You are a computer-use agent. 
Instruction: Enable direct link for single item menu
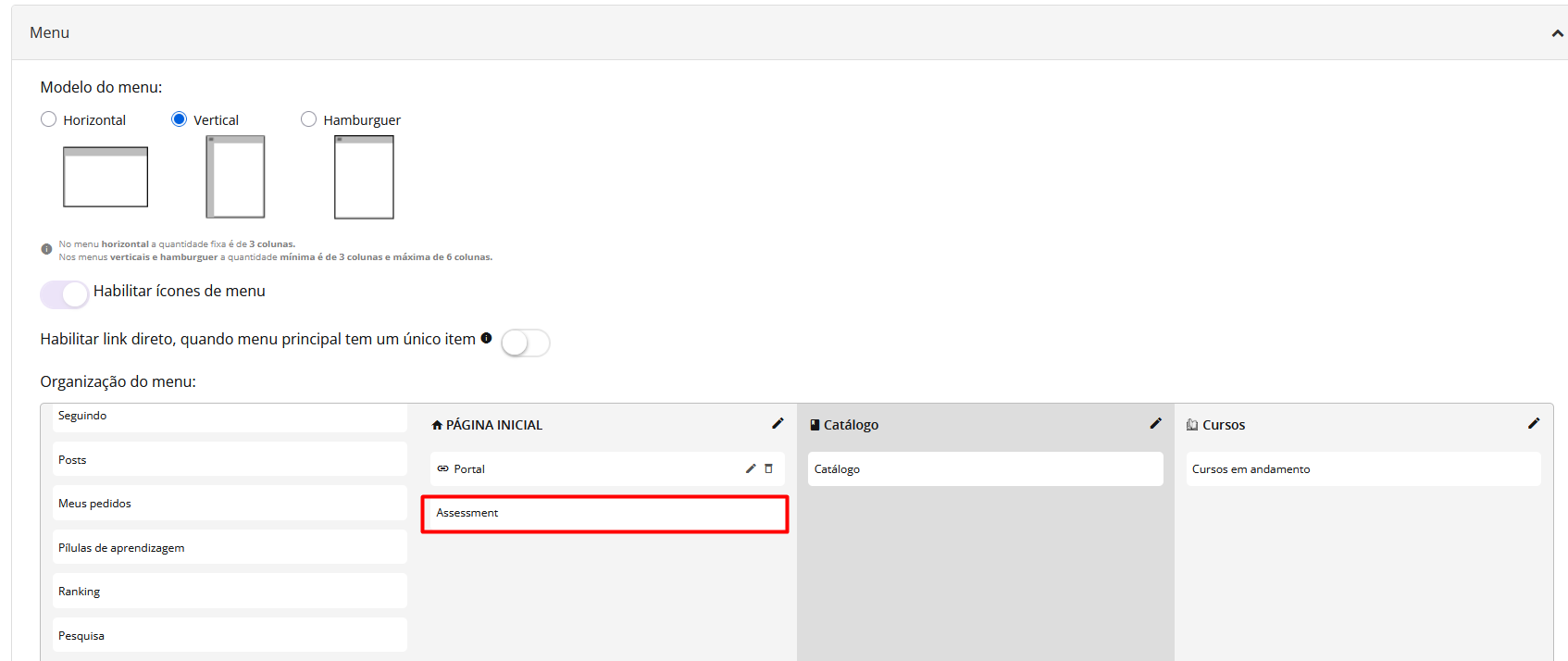click(x=525, y=343)
